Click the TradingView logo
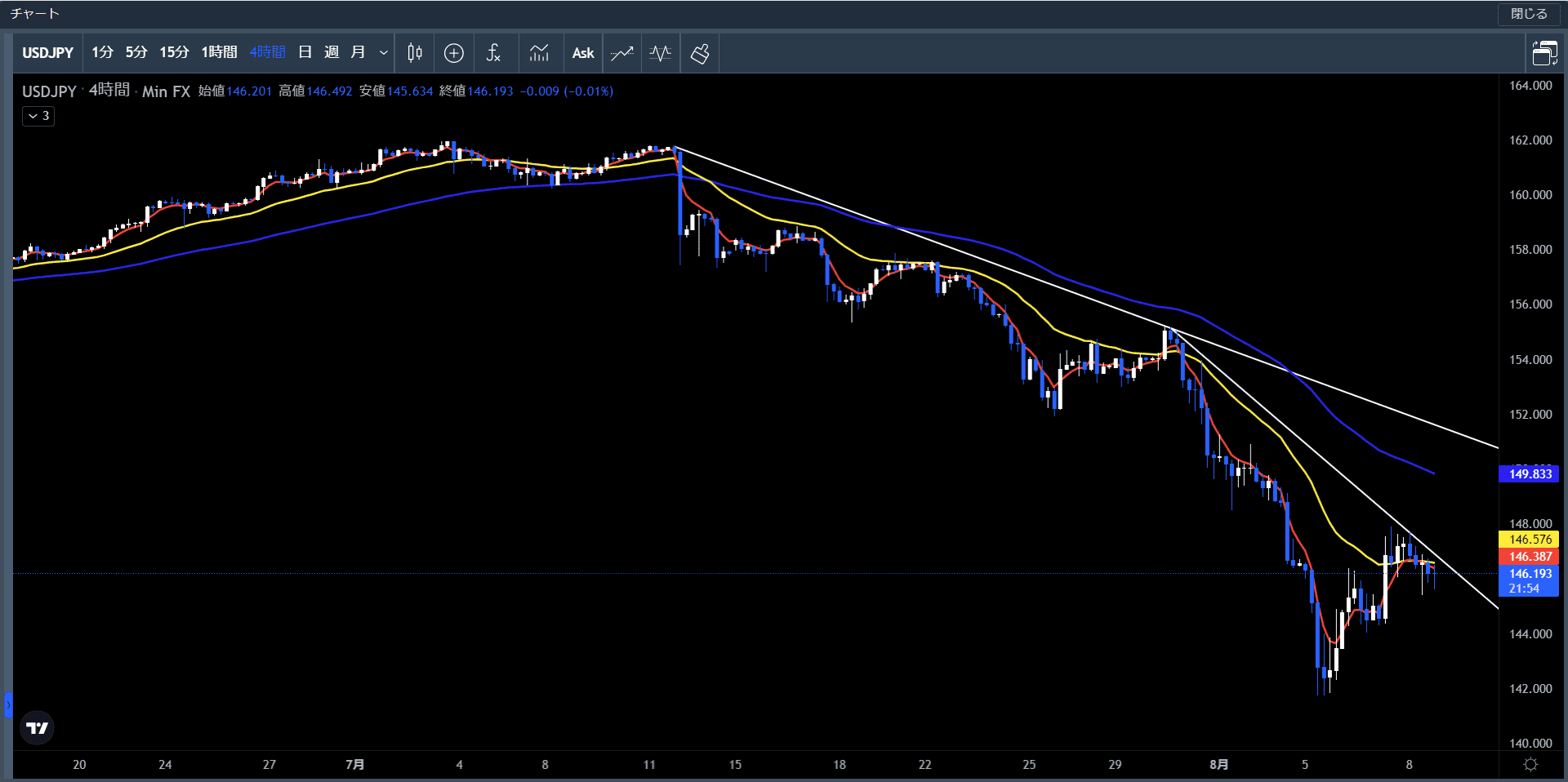 [37, 727]
